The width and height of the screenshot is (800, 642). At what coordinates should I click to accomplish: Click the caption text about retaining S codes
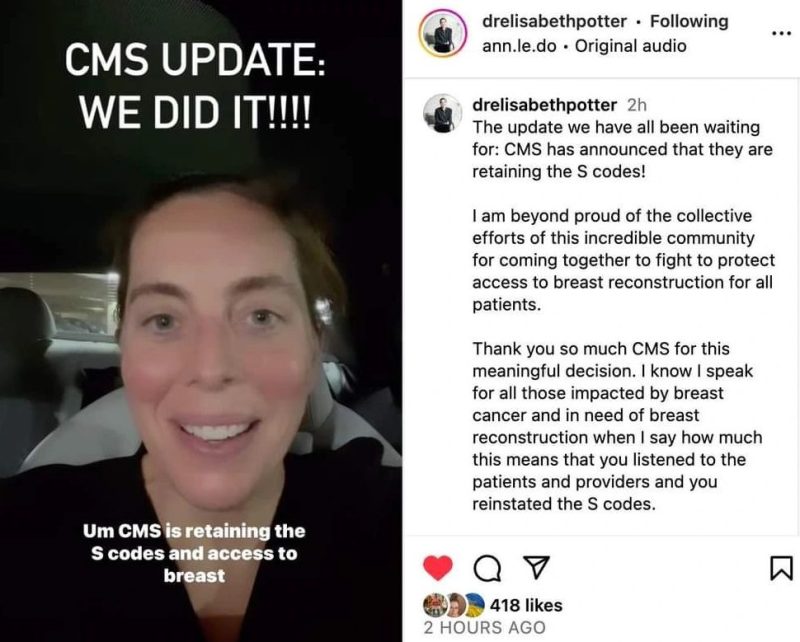click(622, 149)
